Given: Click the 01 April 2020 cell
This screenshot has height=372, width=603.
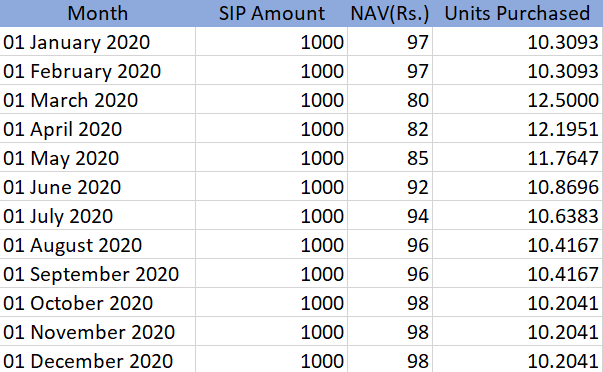Looking at the screenshot, I should click(97, 128).
